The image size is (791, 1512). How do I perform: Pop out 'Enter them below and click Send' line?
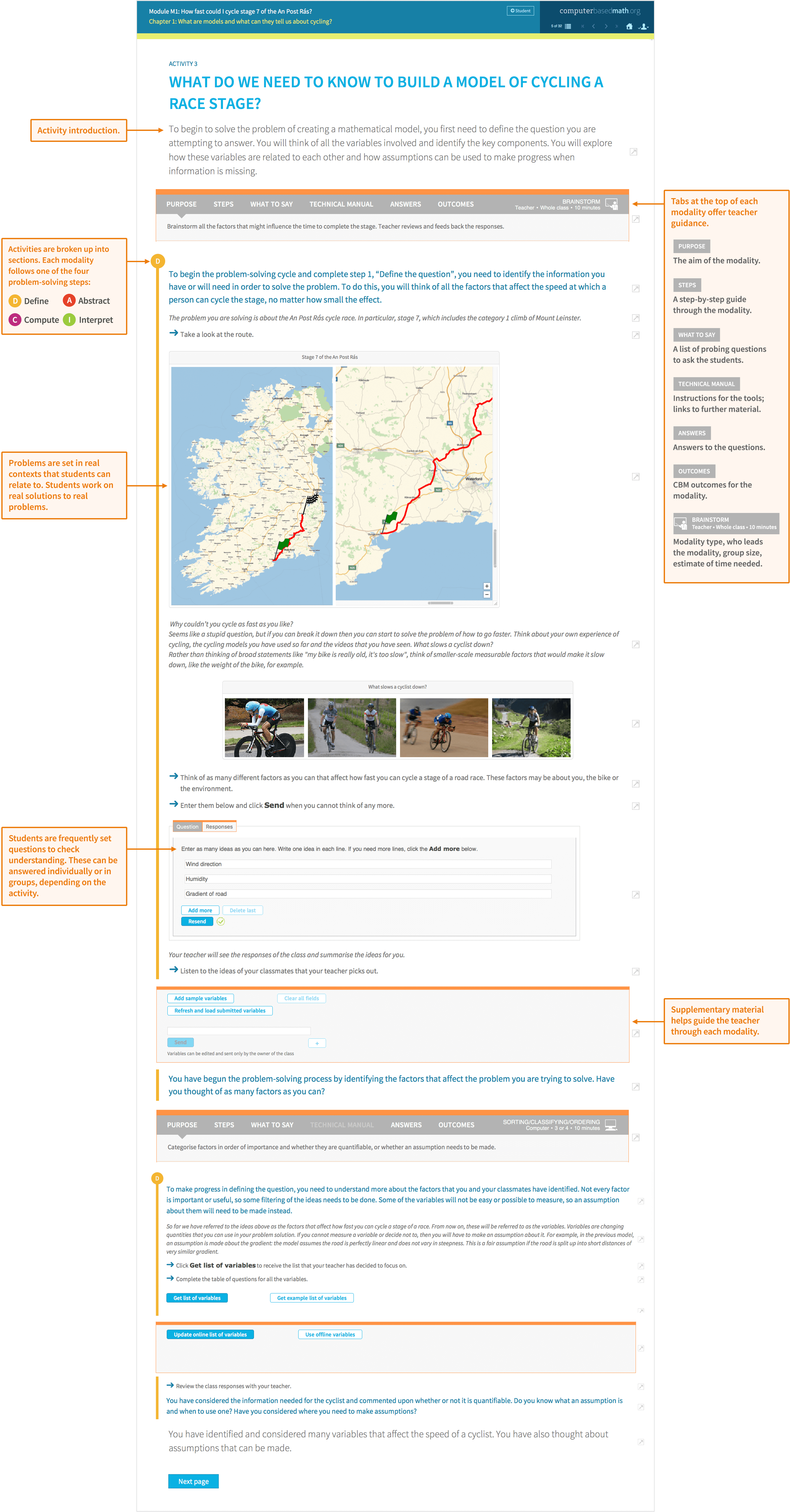click(636, 806)
